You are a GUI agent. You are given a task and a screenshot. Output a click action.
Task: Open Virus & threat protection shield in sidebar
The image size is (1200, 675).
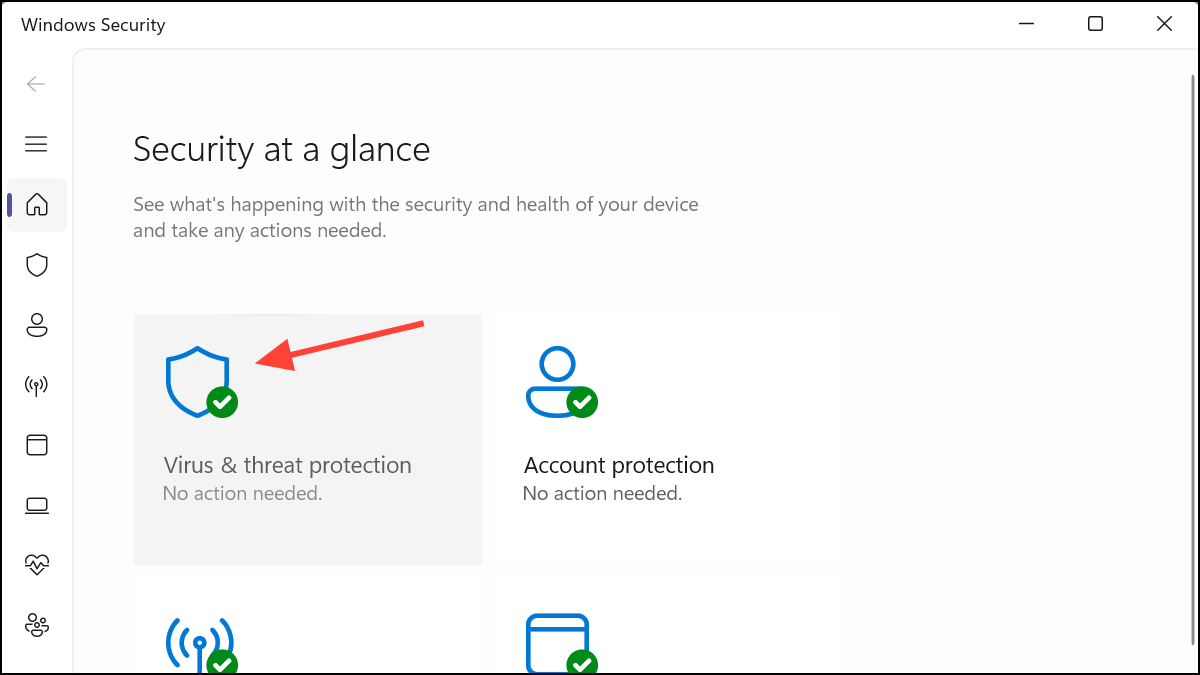(37, 265)
